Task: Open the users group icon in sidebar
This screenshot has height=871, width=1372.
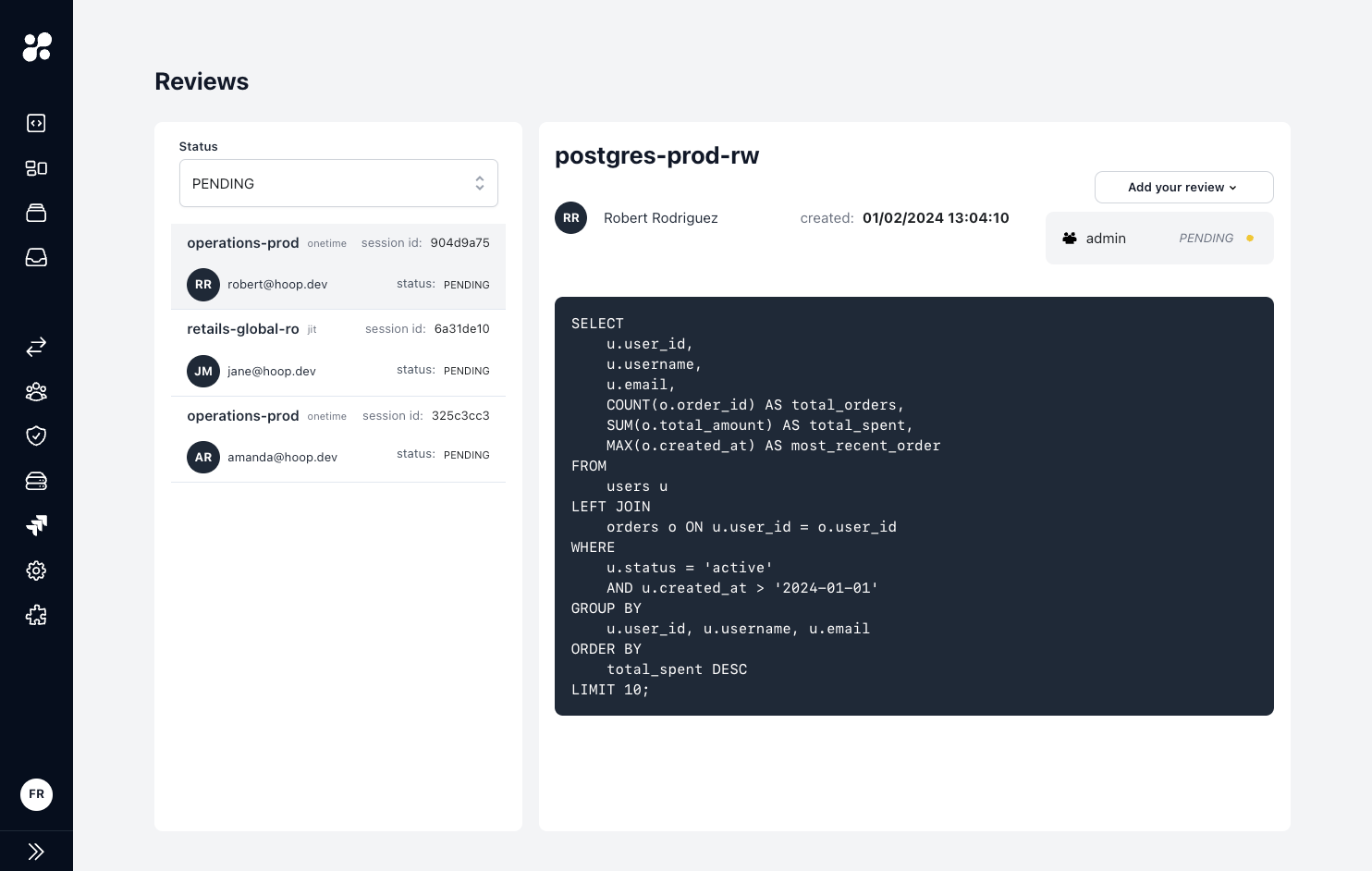Action: pyautogui.click(x=36, y=392)
